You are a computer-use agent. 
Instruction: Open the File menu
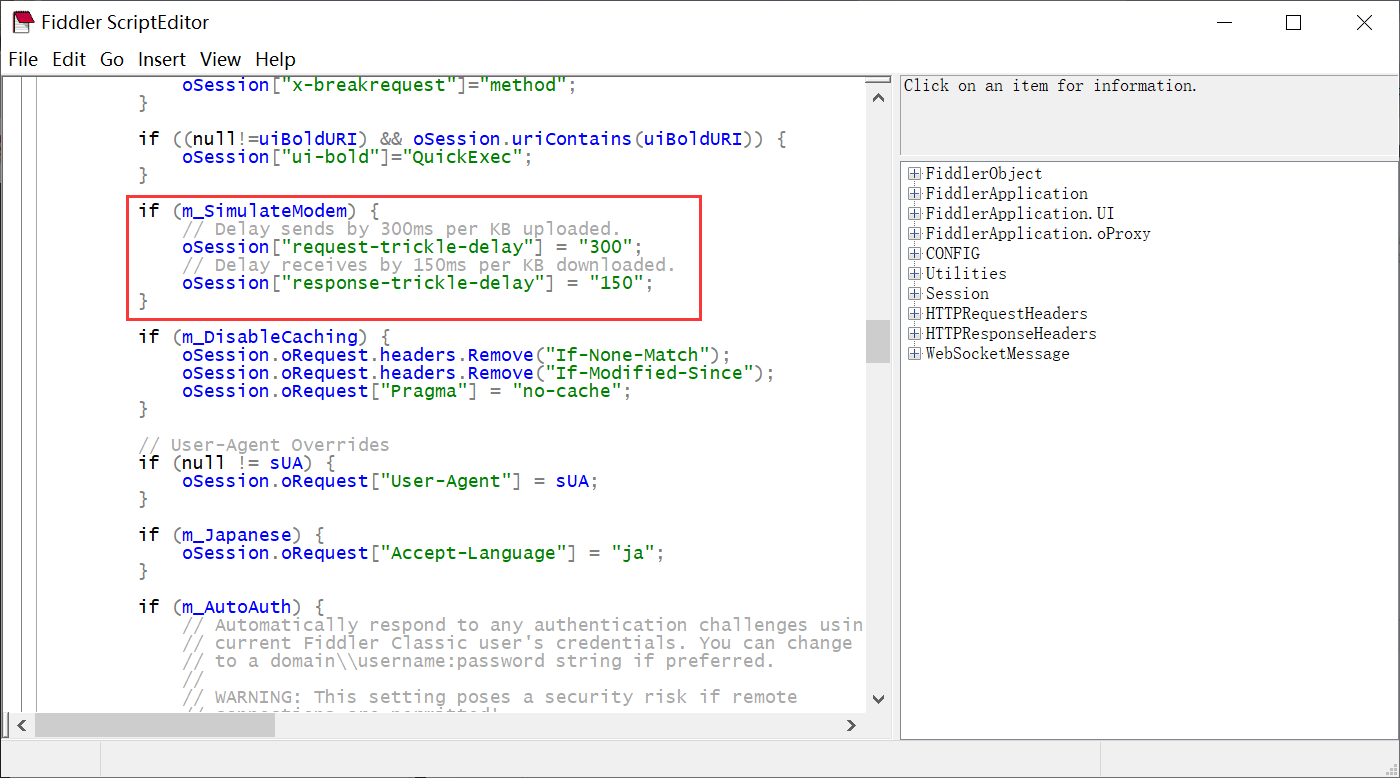23,59
